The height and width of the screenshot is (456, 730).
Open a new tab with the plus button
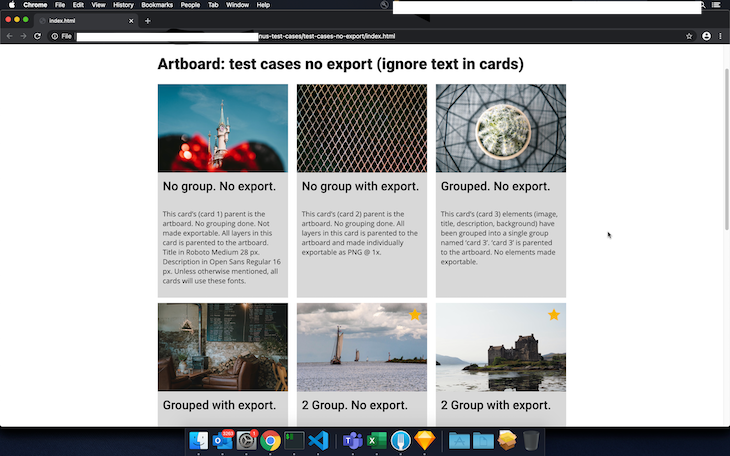pyautogui.click(x=148, y=20)
